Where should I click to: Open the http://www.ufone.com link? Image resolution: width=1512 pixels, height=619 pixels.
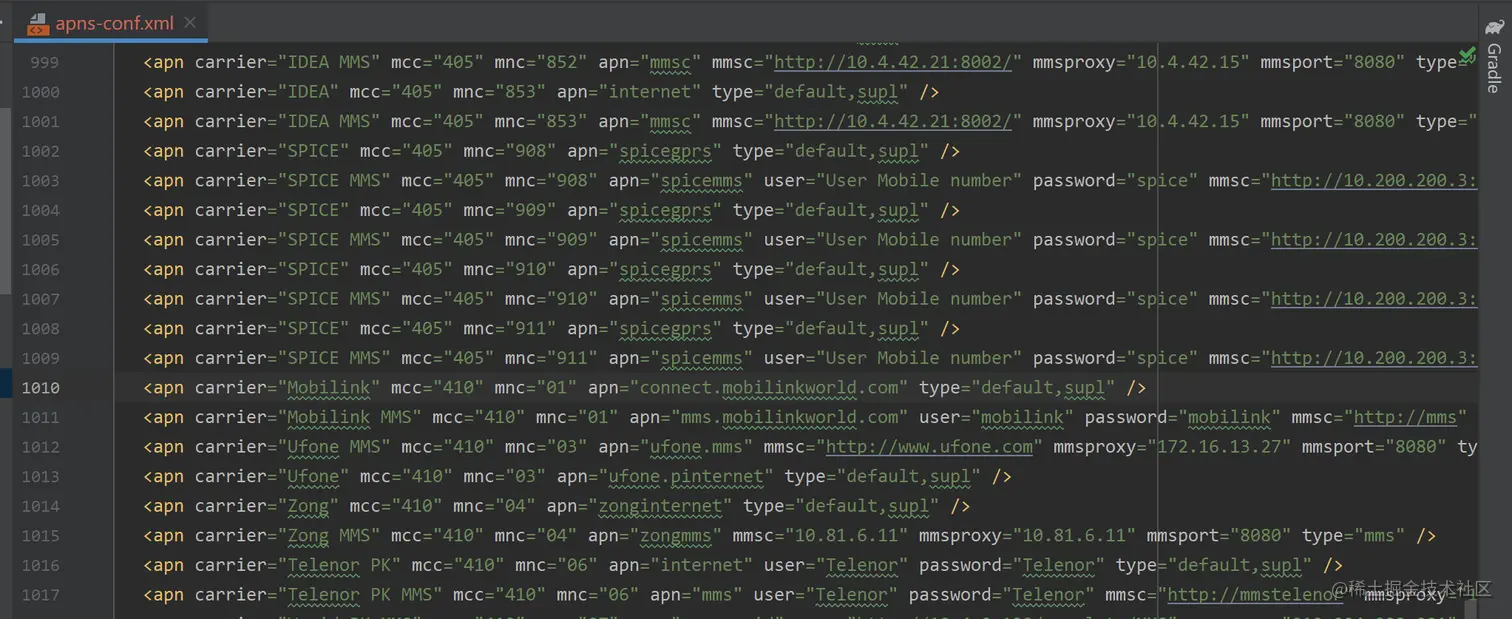point(929,446)
